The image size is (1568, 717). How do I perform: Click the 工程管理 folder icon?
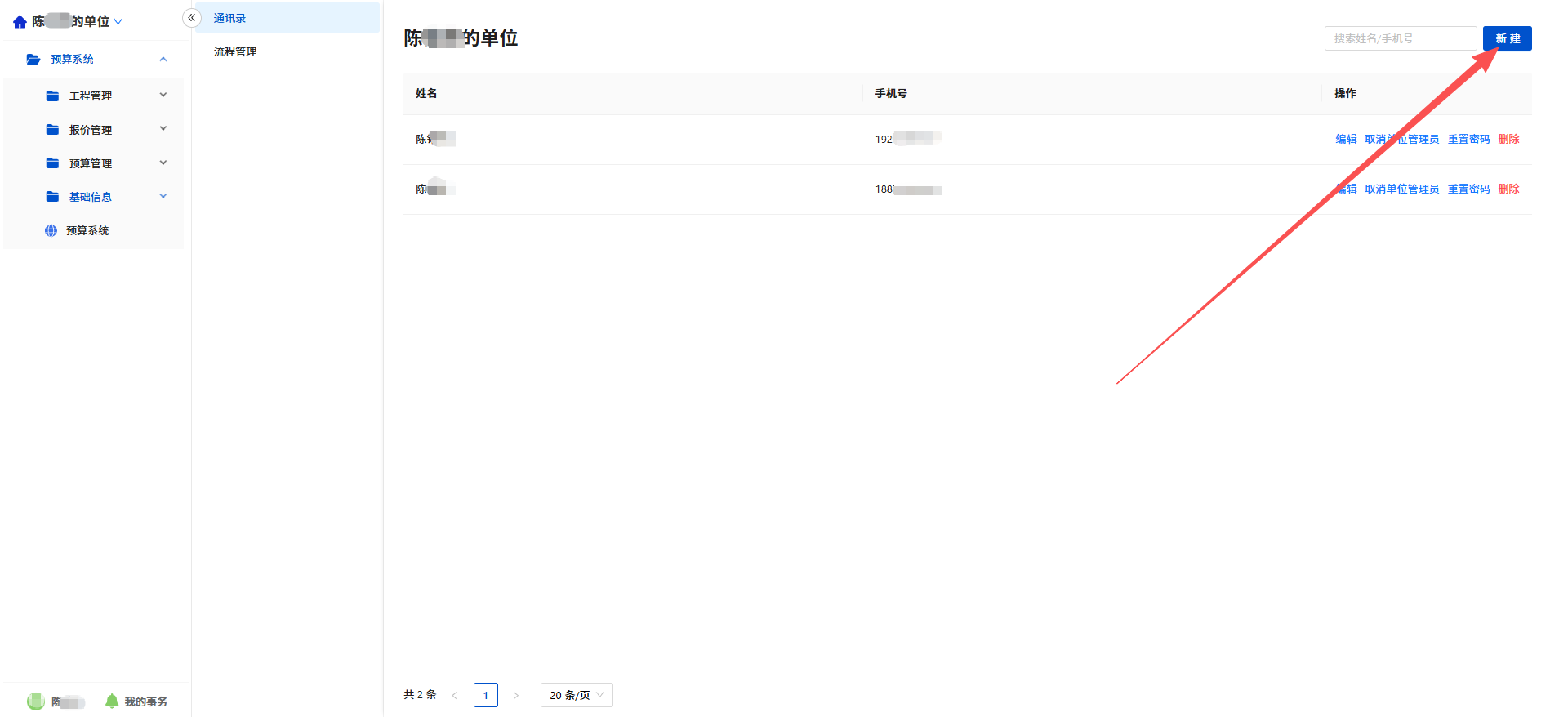(52, 96)
